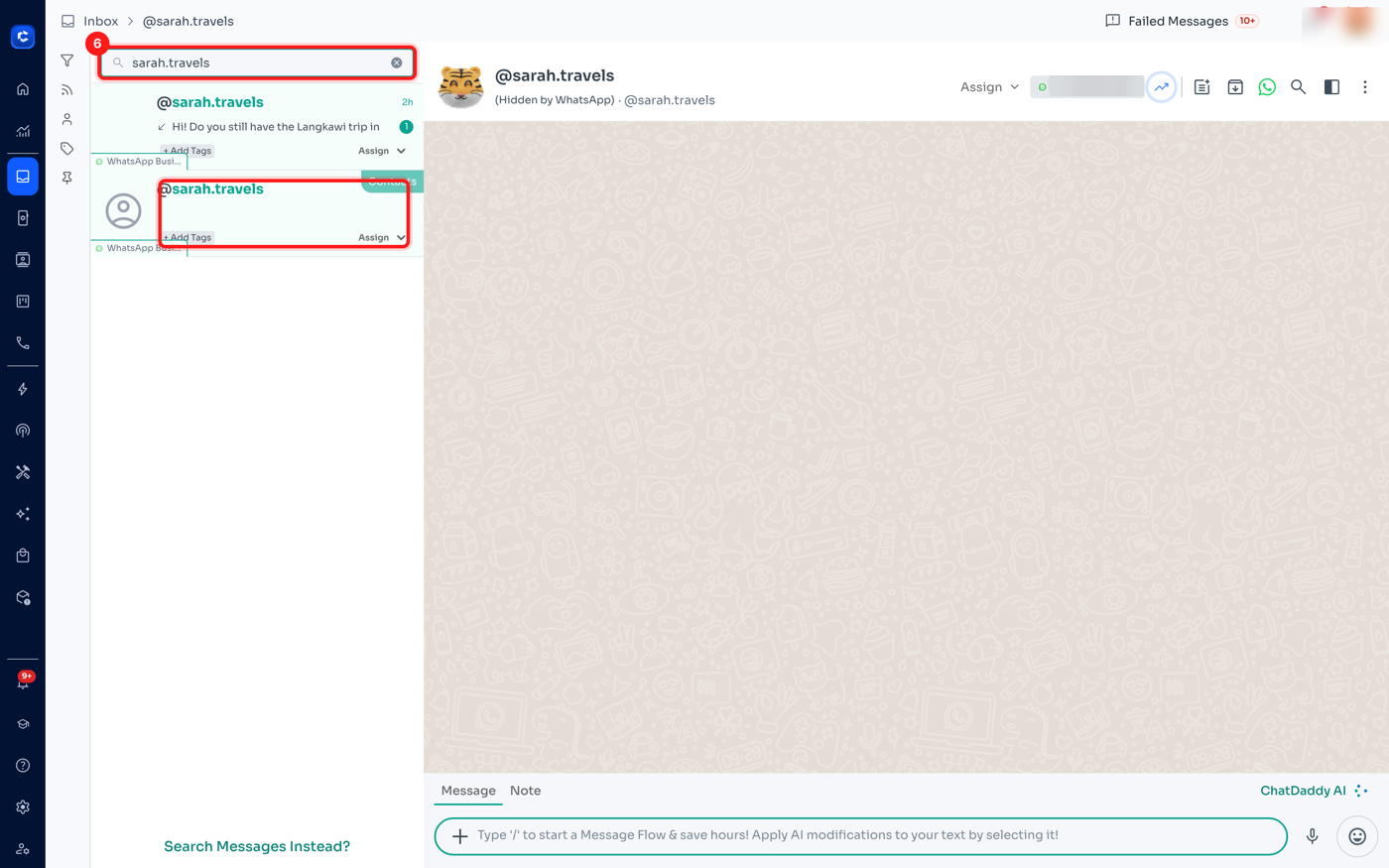
Task: Click @sarah.travels breadcrumb text at top
Action: tap(189, 21)
